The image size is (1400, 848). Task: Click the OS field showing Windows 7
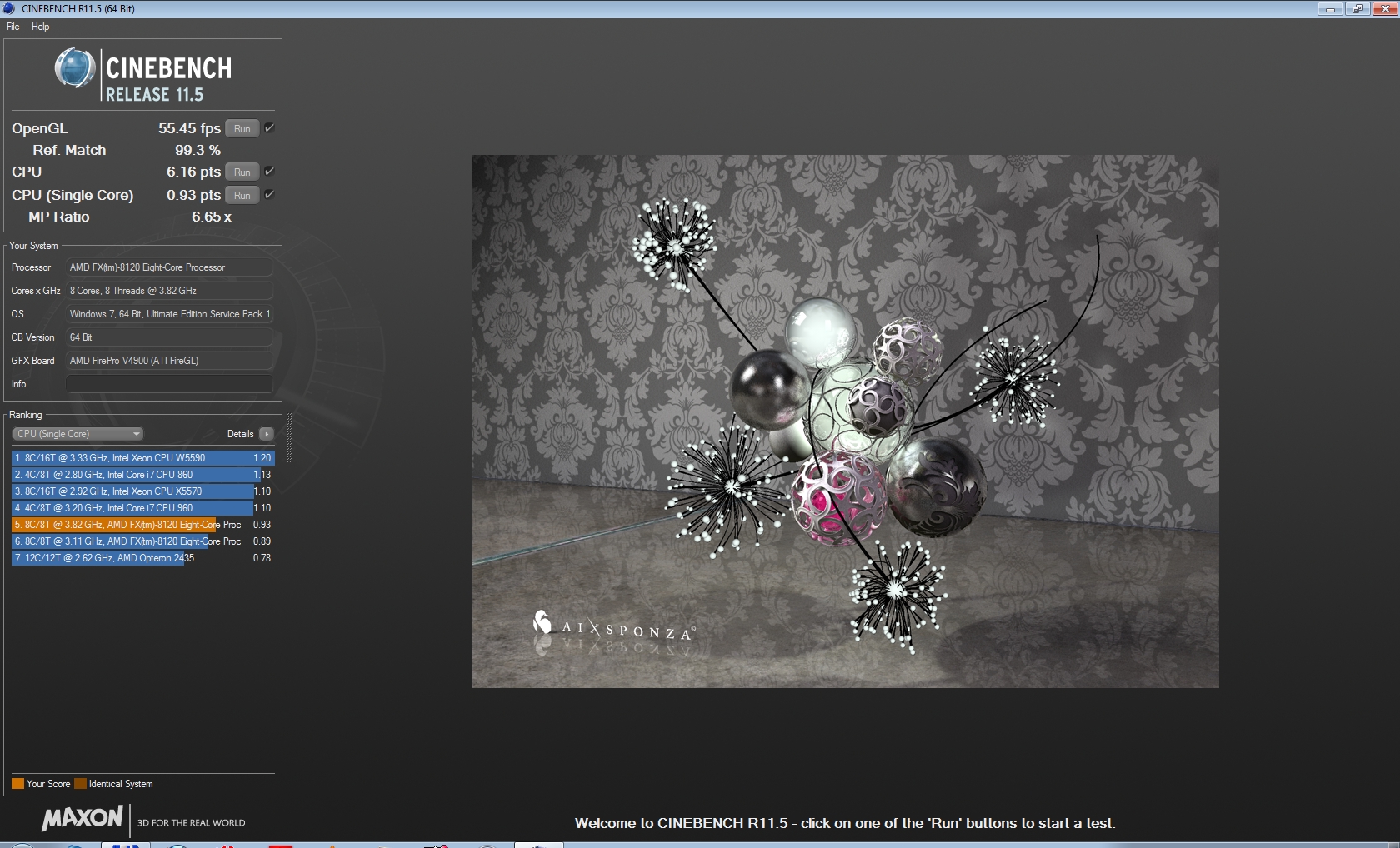click(x=169, y=314)
